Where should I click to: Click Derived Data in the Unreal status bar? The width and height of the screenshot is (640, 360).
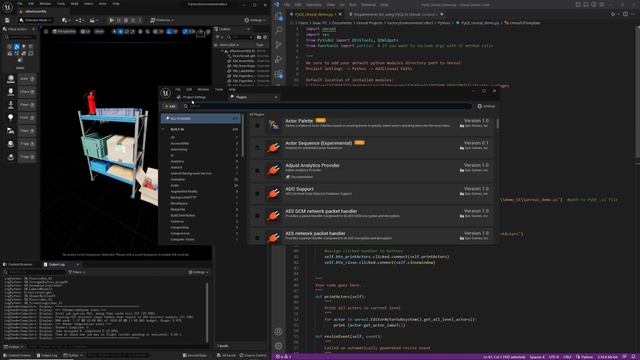(195, 356)
